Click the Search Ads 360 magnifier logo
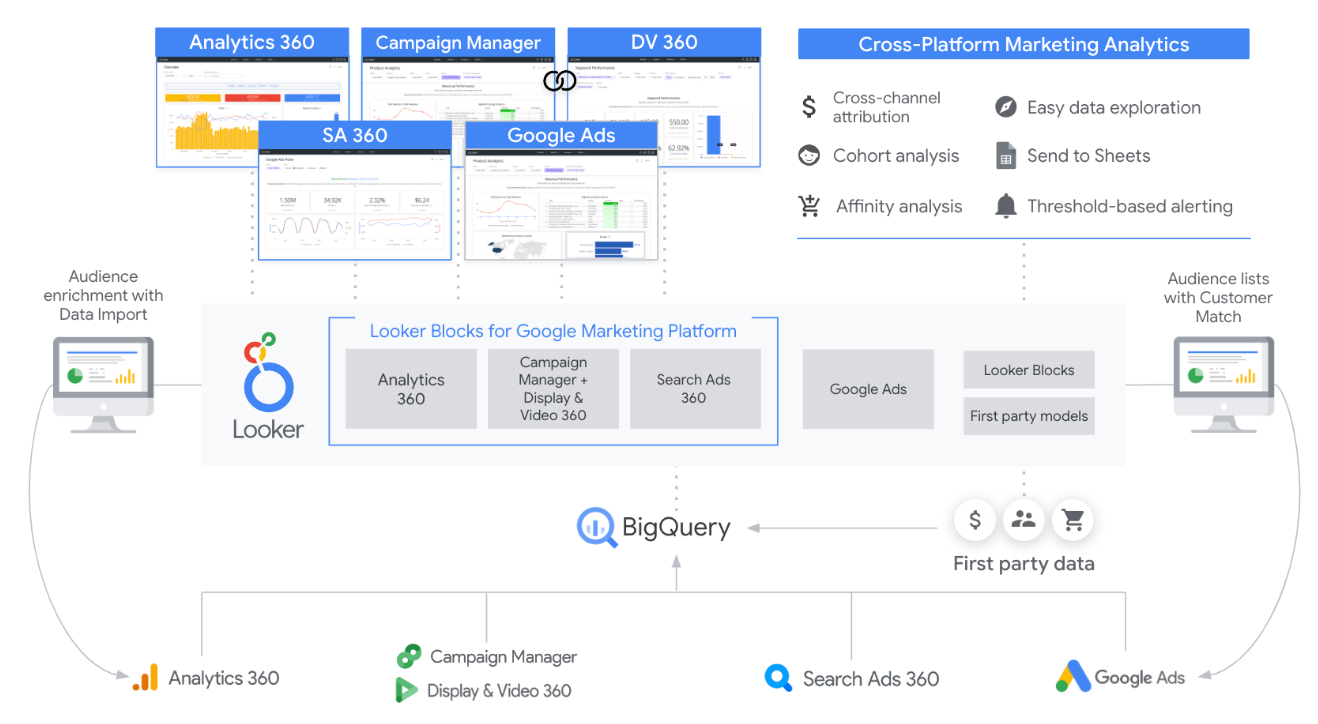1318x724 pixels. (778, 678)
